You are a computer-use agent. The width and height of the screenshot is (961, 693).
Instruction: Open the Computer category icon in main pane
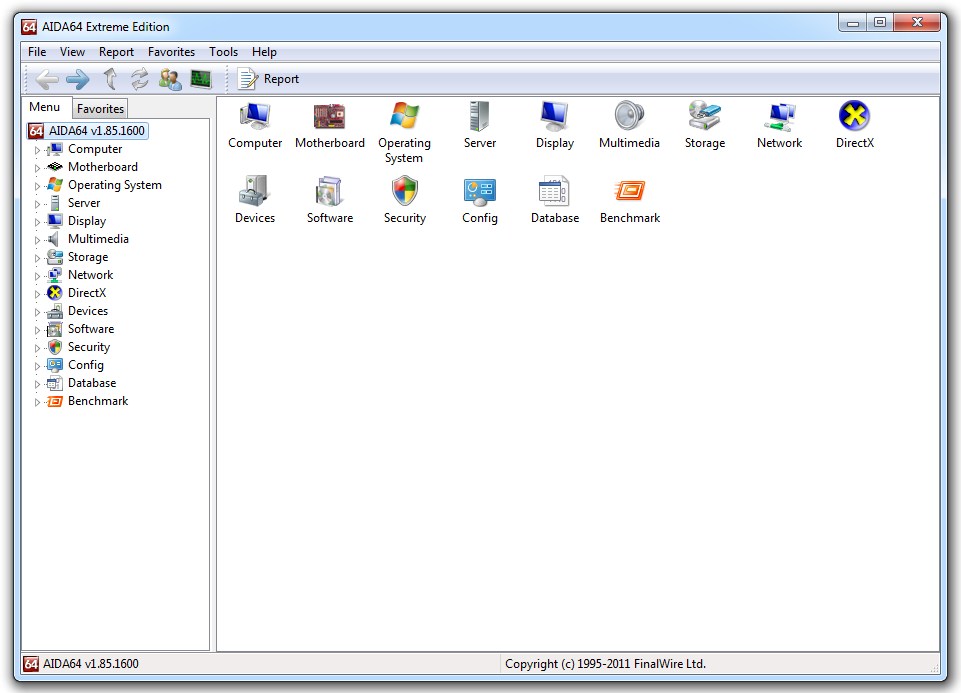pyautogui.click(x=255, y=116)
